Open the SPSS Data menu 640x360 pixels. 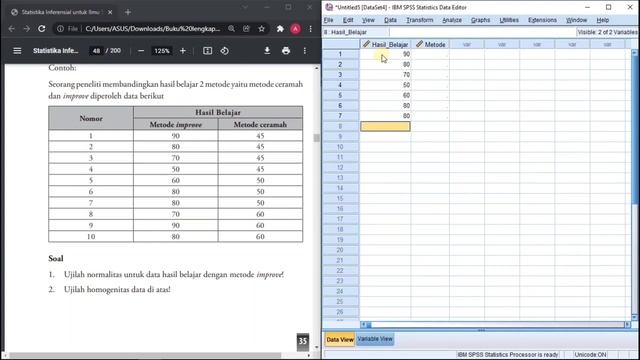pos(390,20)
